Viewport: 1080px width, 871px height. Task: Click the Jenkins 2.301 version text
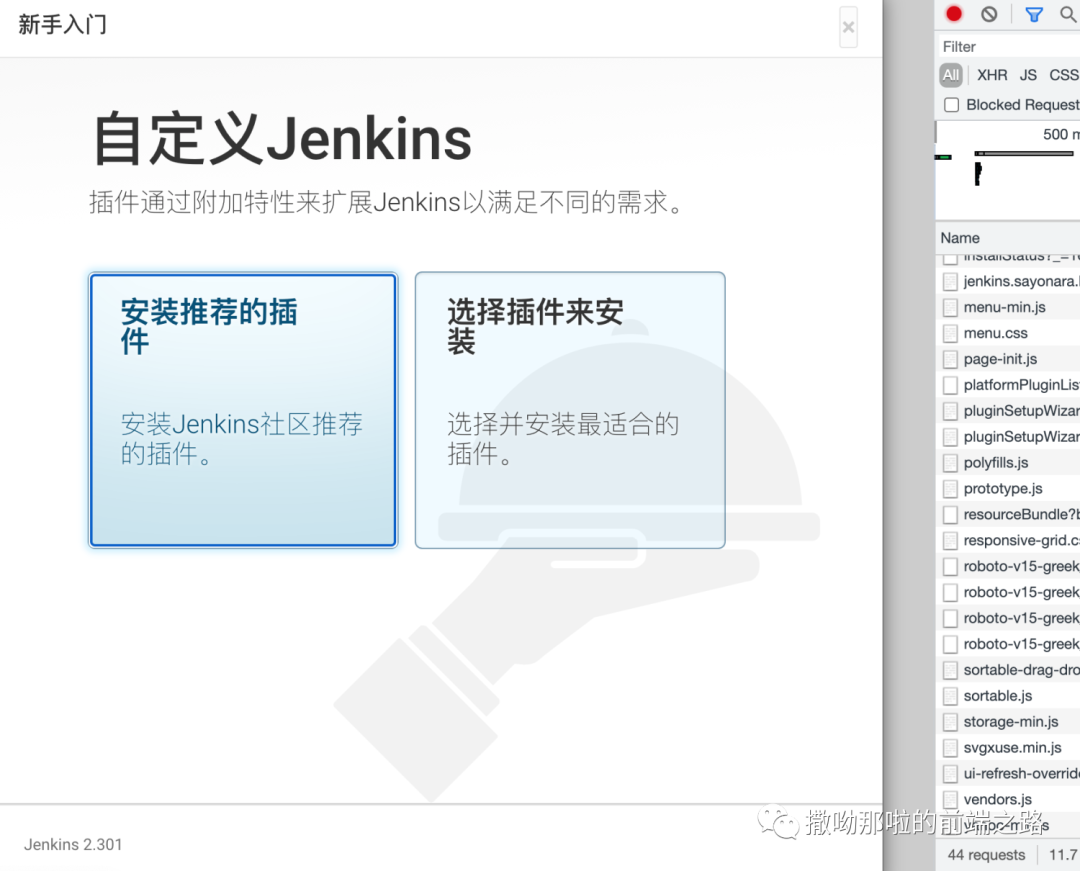(x=73, y=845)
